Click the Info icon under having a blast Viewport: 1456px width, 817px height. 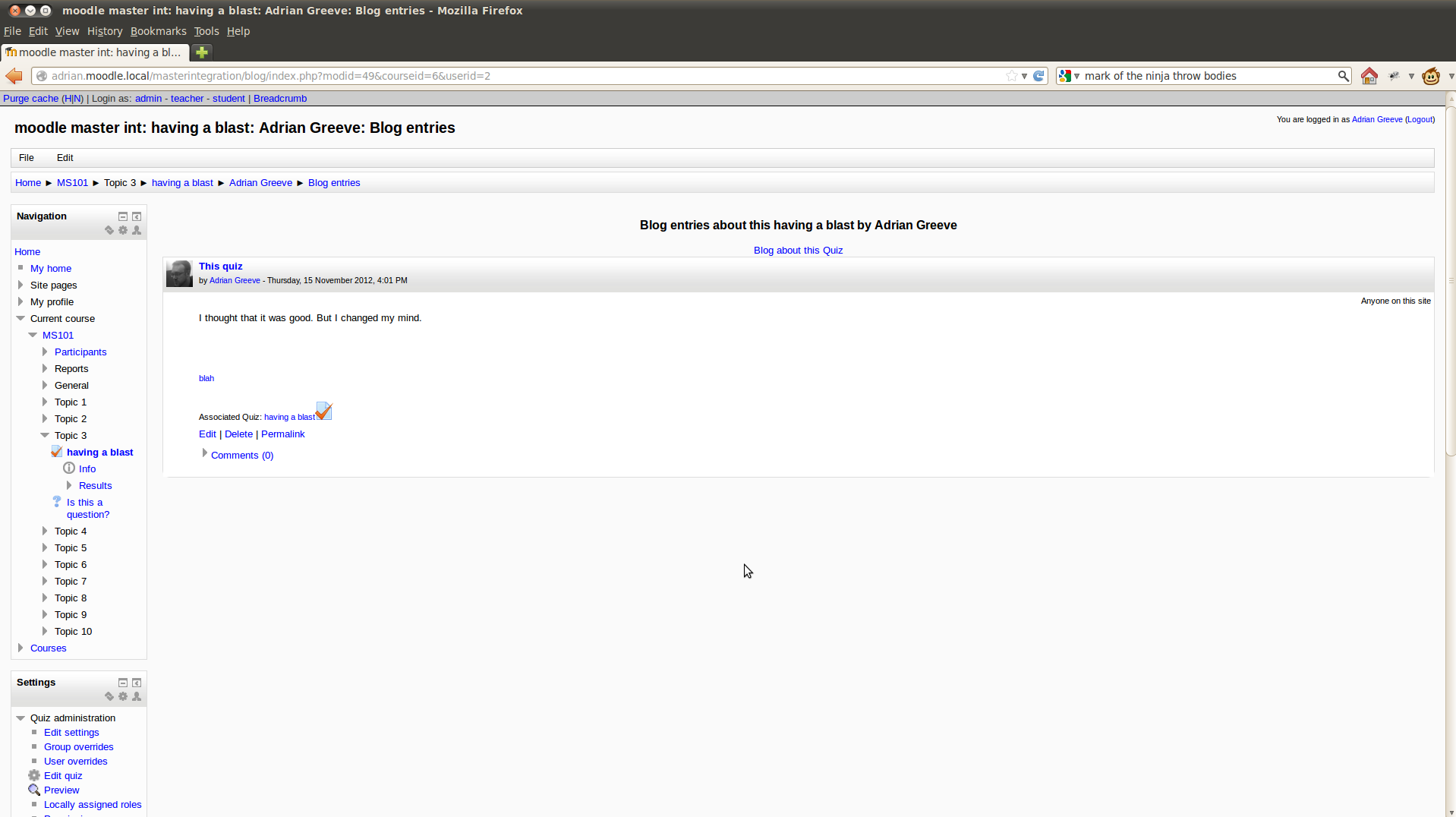tap(69, 468)
